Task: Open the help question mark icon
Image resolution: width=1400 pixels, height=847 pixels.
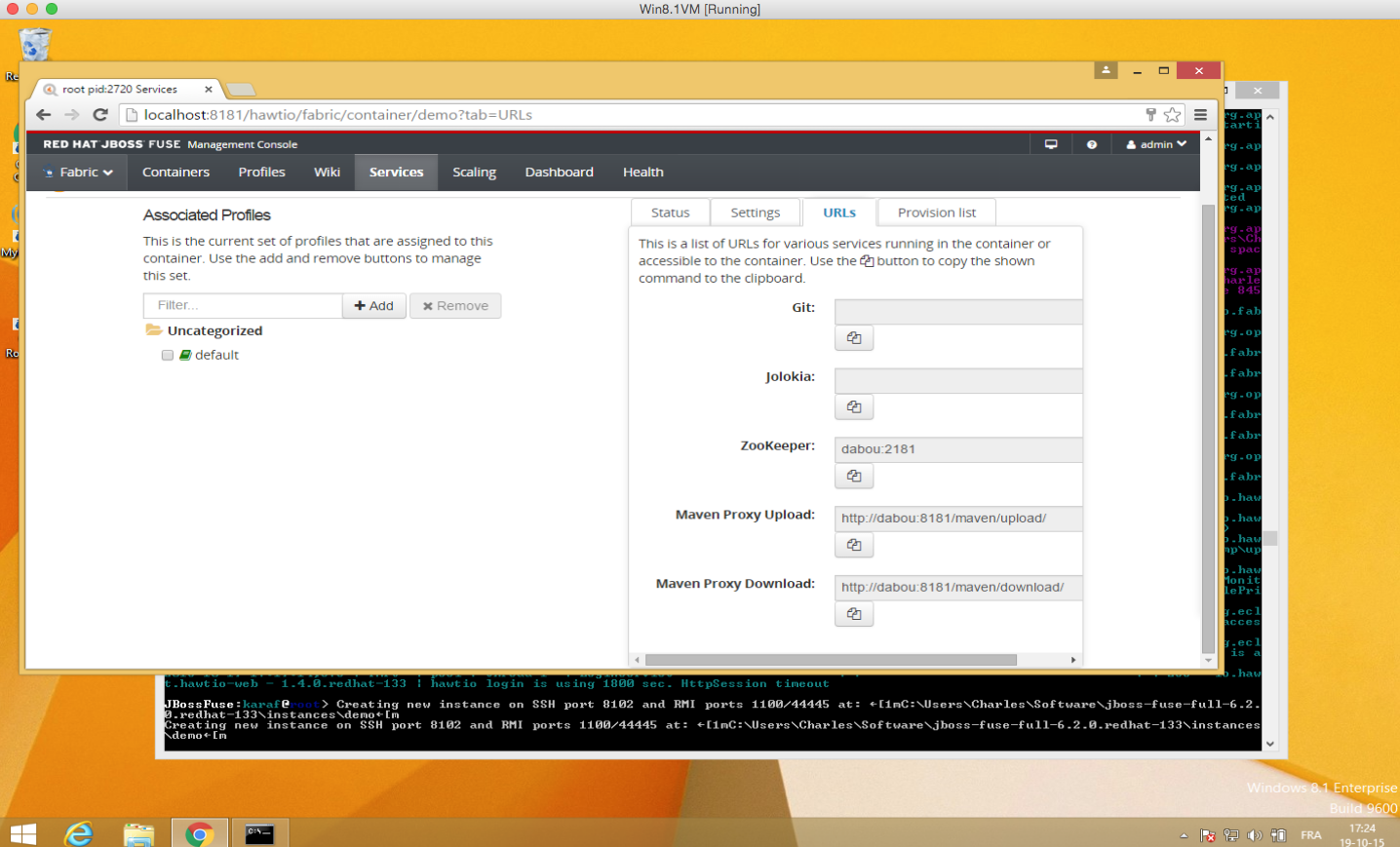Action: [1092, 144]
